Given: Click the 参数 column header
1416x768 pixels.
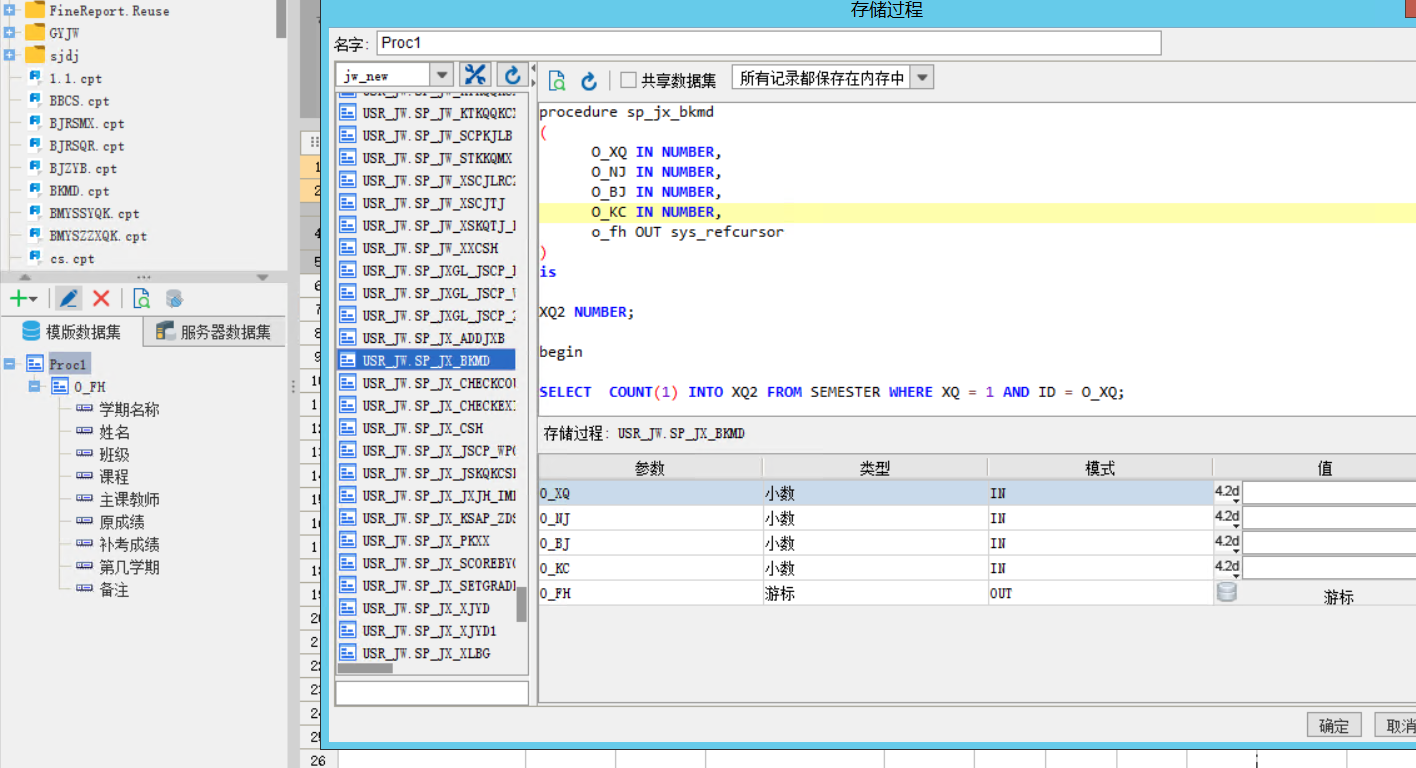Looking at the screenshot, I should [x=650, y=468].
